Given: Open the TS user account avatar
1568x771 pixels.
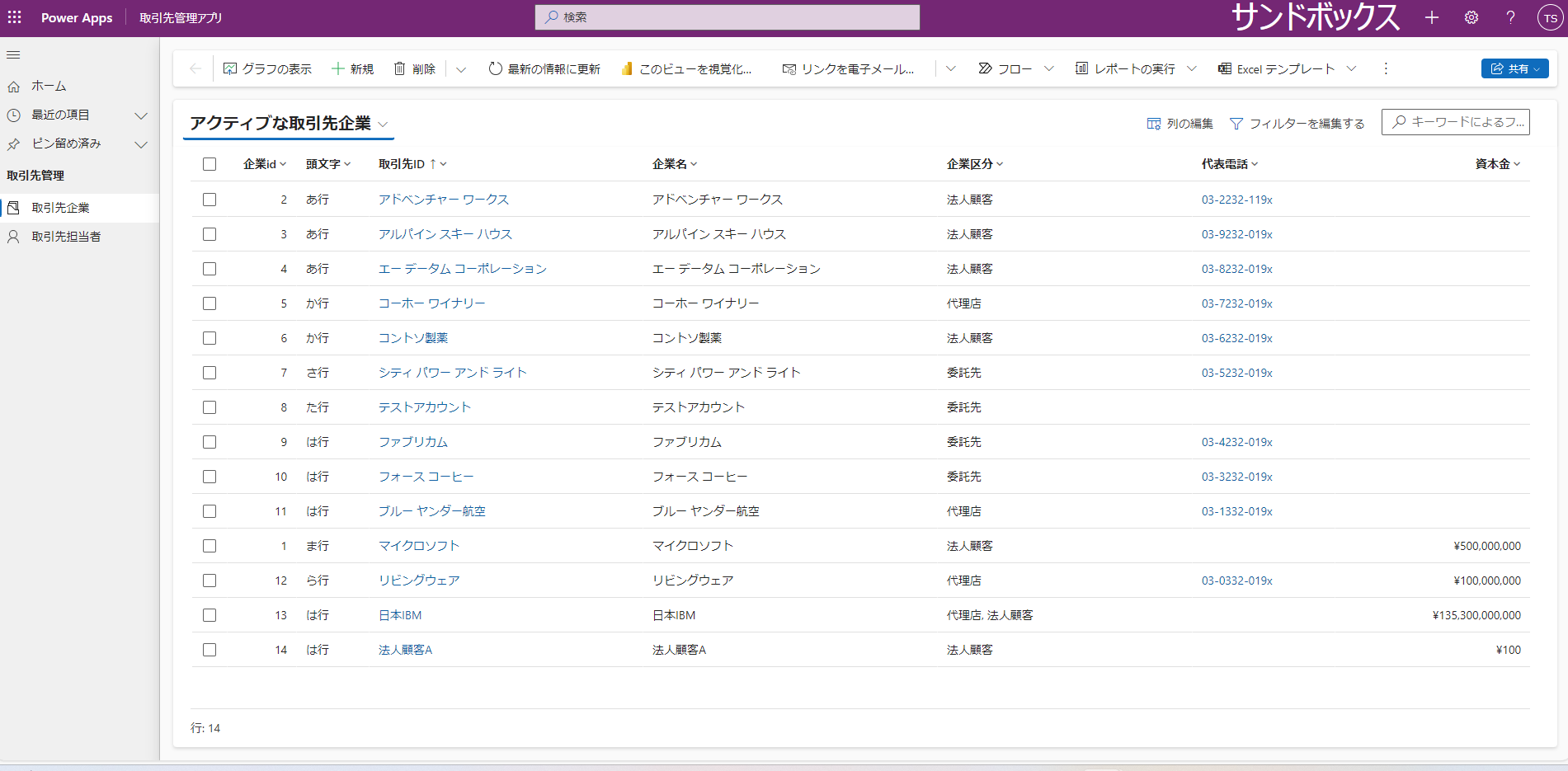Looking at the screenshot, I should tap(1551, 18).
